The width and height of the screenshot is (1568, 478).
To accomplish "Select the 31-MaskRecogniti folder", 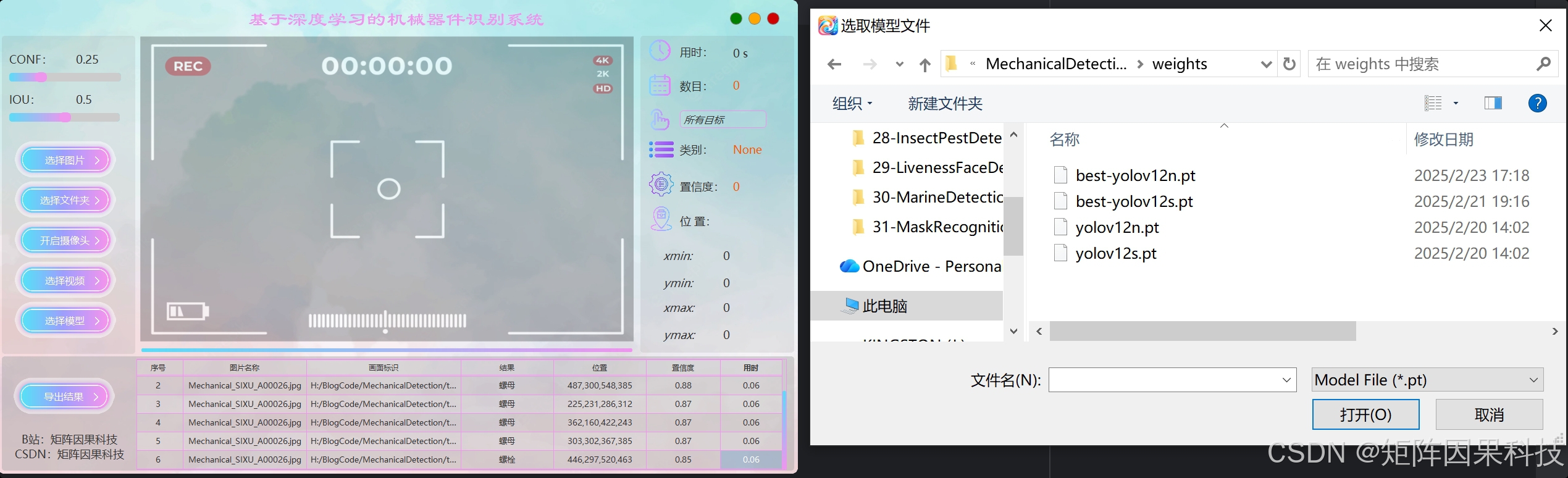I will coord(926,227).
